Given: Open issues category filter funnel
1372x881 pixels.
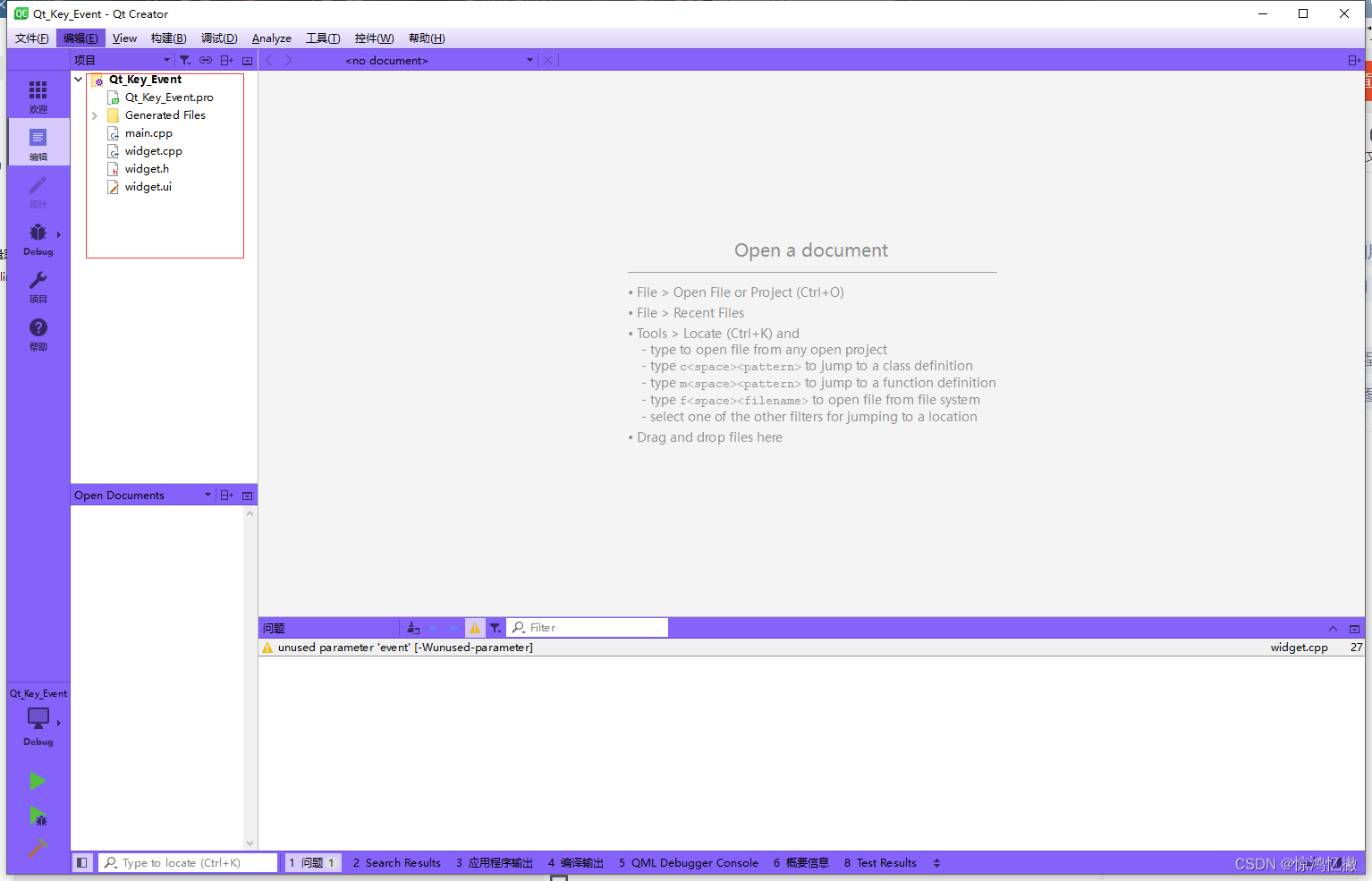Looking at the screenshot, I should coord(495,628).
